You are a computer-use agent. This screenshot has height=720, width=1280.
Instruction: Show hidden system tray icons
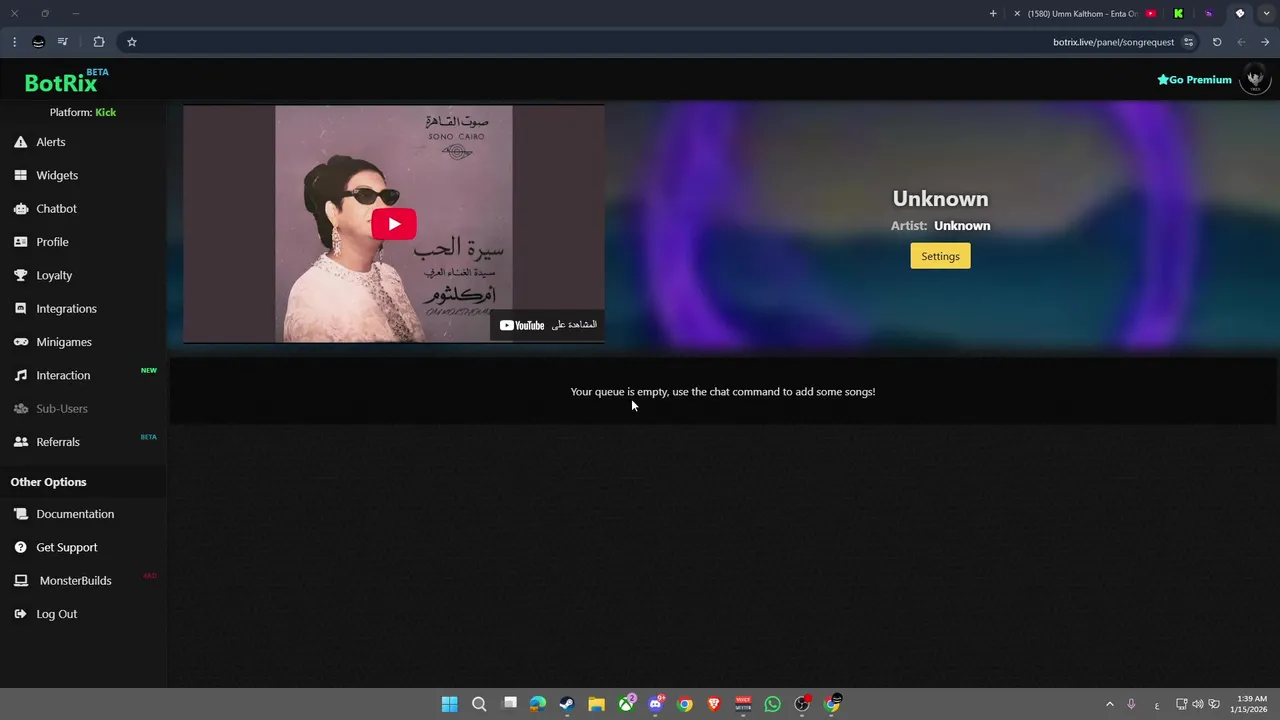1109,704
